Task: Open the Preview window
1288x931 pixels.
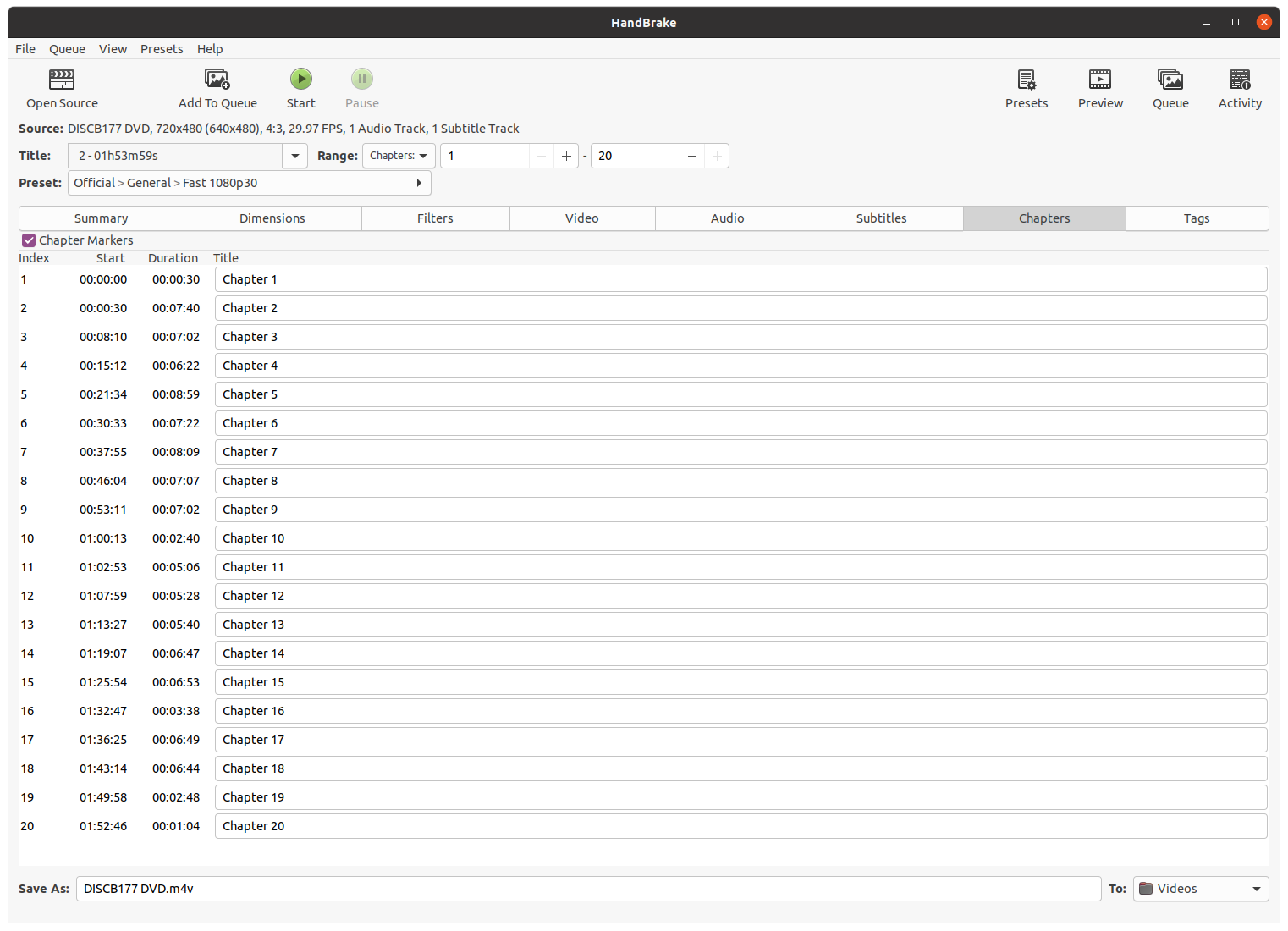Action: (x=1100, y=88)
